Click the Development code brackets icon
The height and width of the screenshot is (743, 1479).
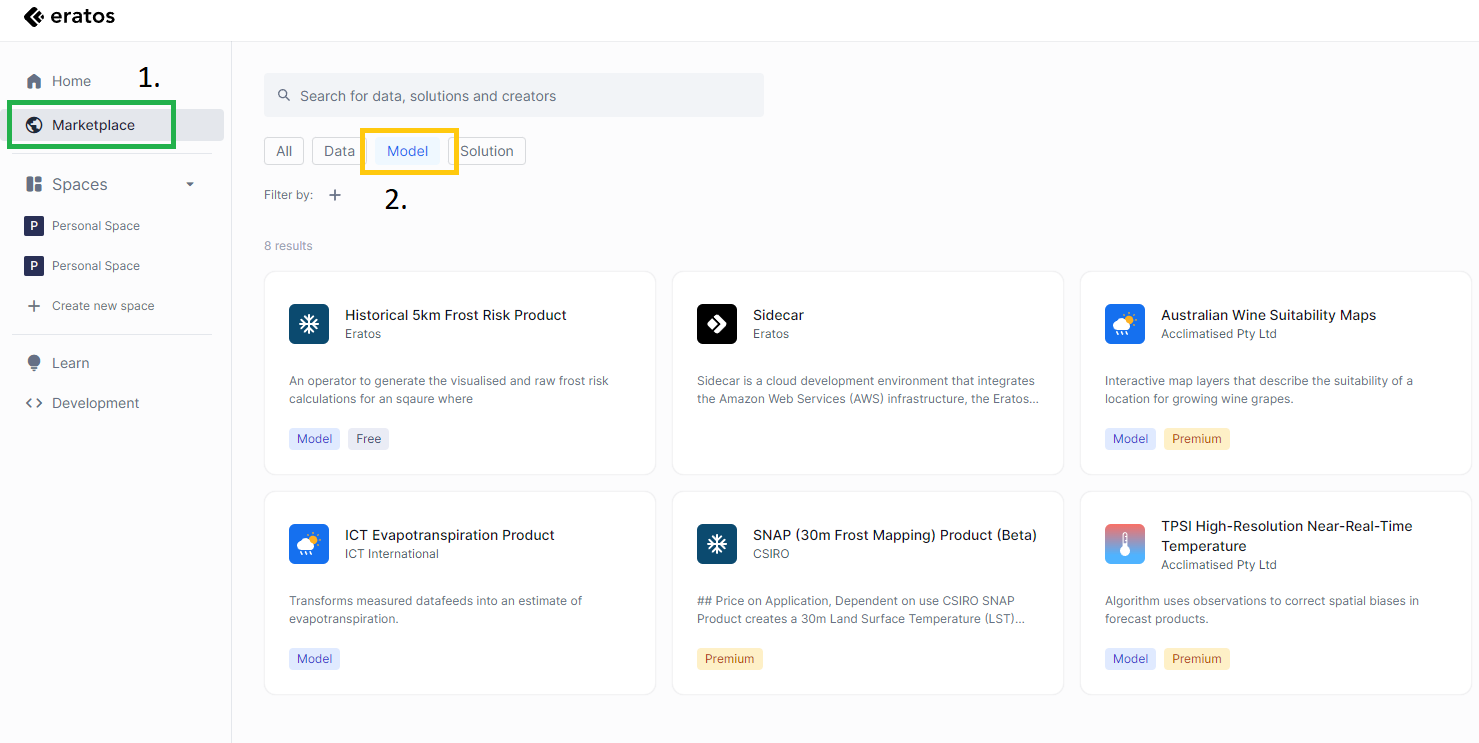tap(34, 403)
